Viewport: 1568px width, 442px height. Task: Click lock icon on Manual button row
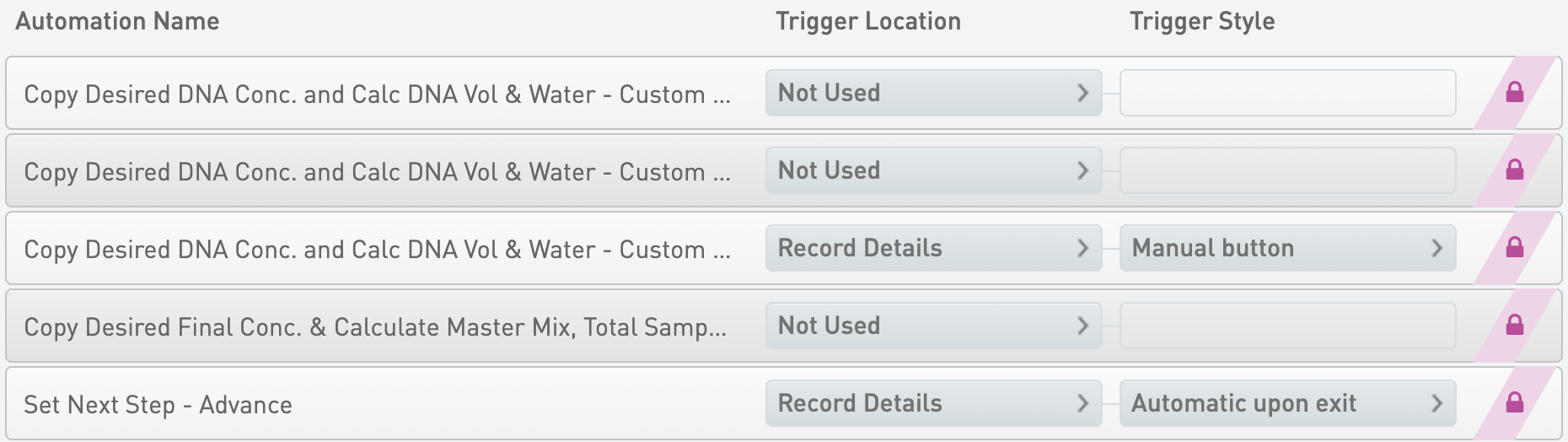click(1514, 248)
